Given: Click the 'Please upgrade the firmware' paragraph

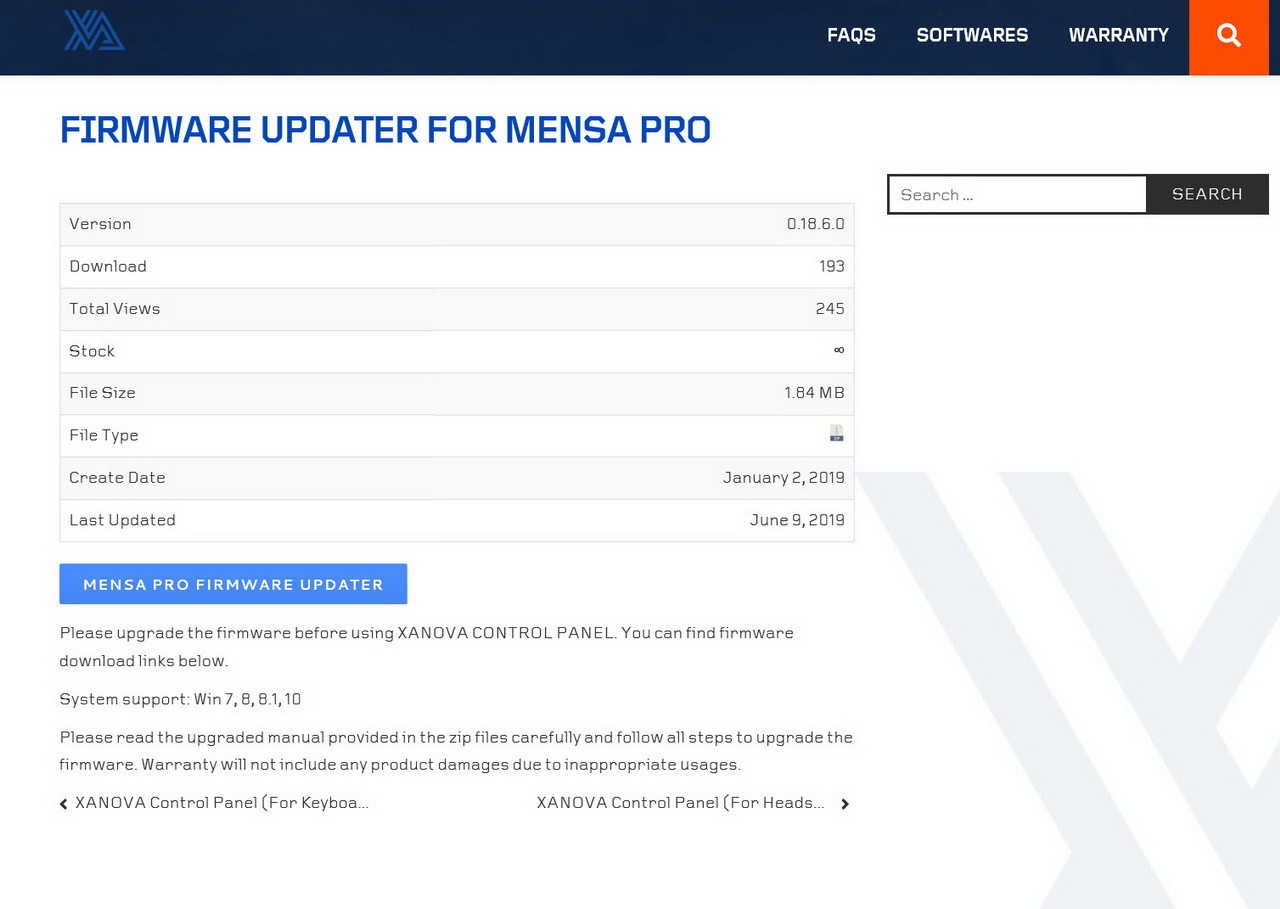Looking at the screenshot, I should pos(427,647).
